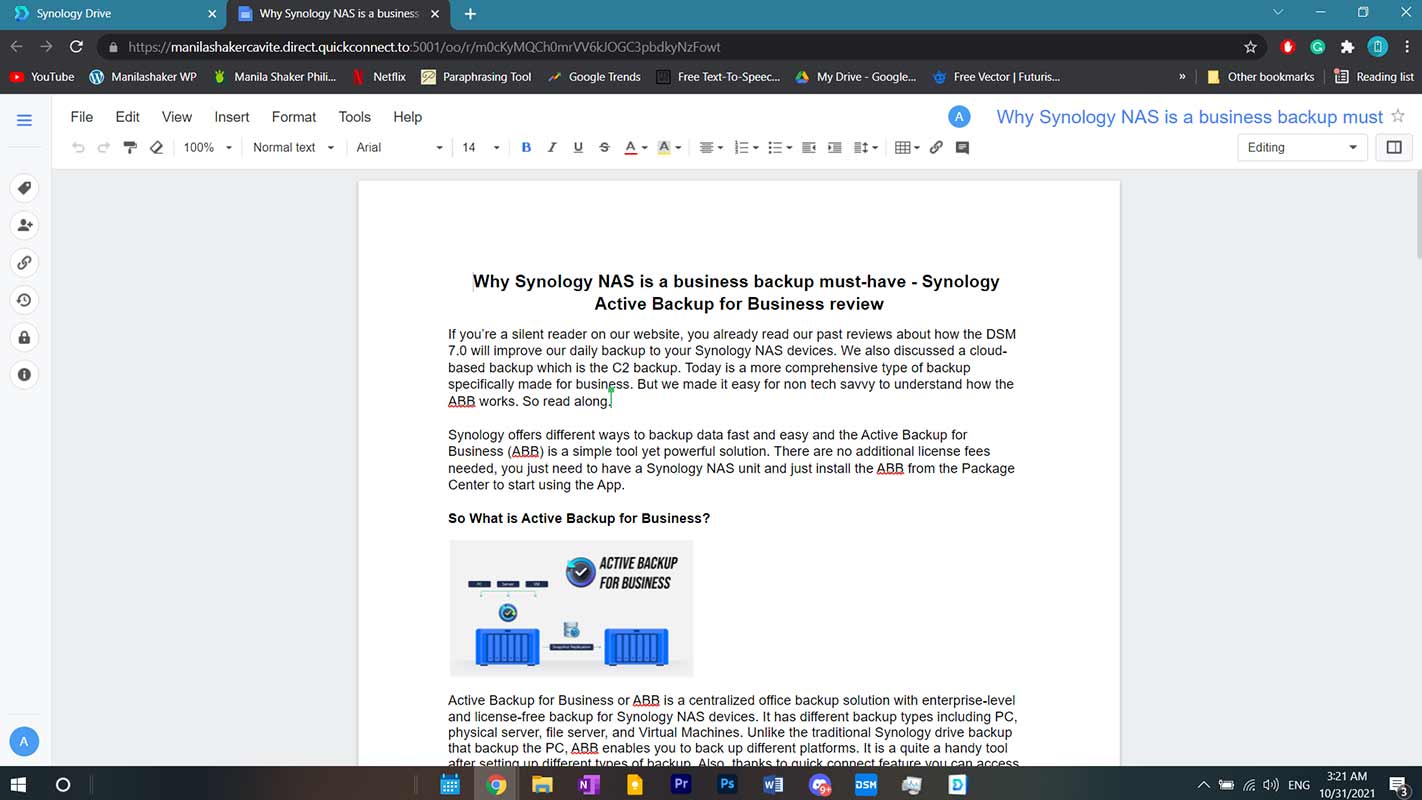Open Premiere Pro from the taskbar
1422x800 pixels.
point(681,785)
